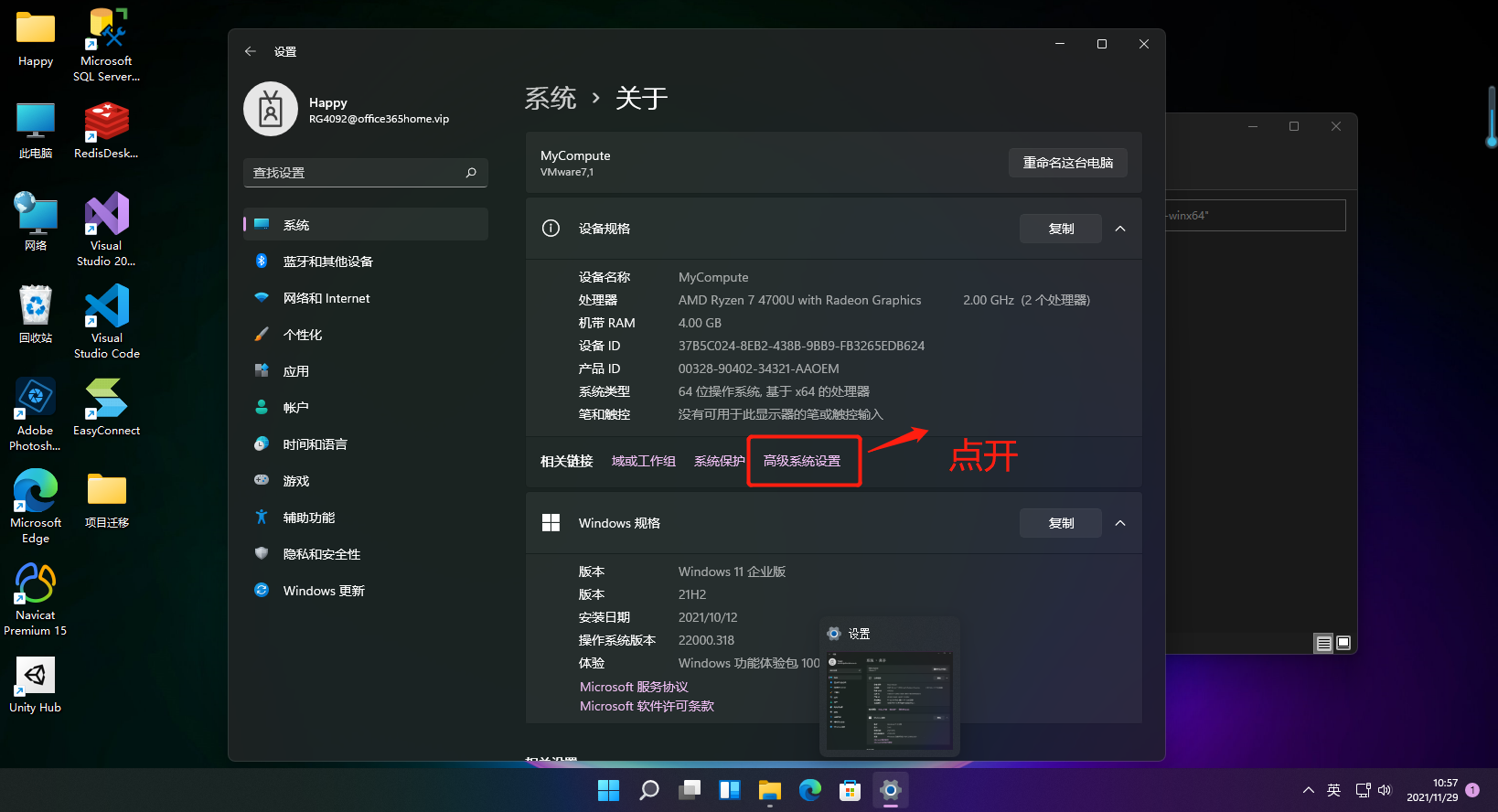The width and height of the screenshot is (1498, 812).
Task: Open the 域或工作组 link
Action: [644, 461]
